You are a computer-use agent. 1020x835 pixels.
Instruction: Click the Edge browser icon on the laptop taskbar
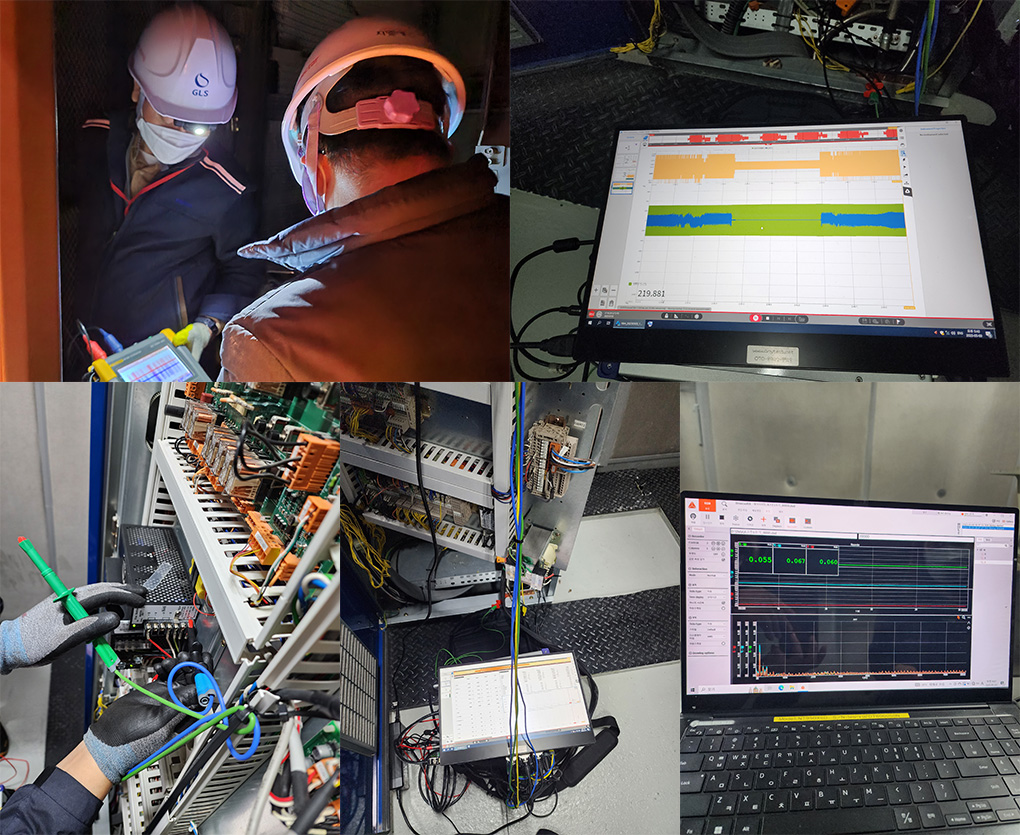click(781, 688)
